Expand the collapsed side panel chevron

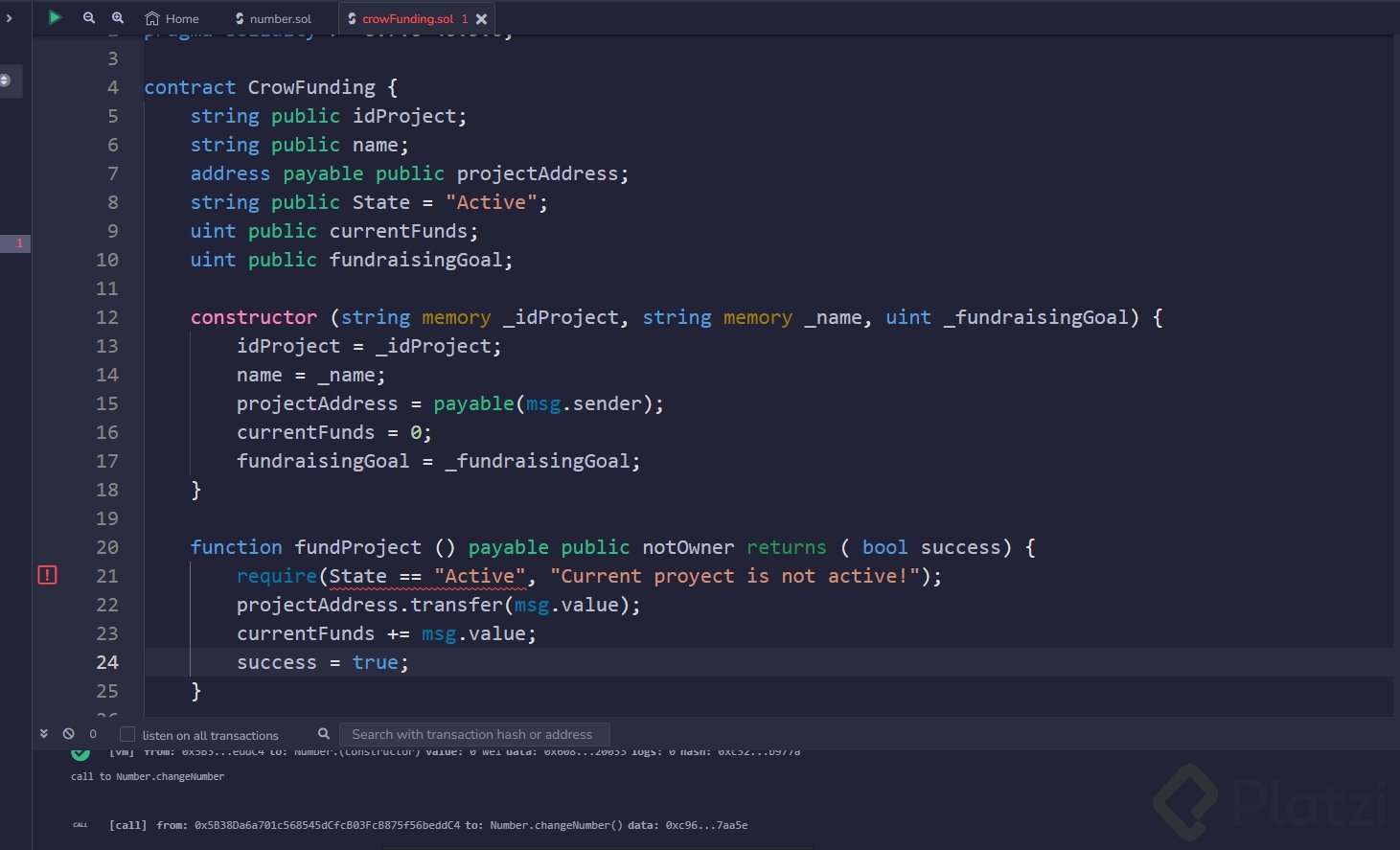[9, 17]
